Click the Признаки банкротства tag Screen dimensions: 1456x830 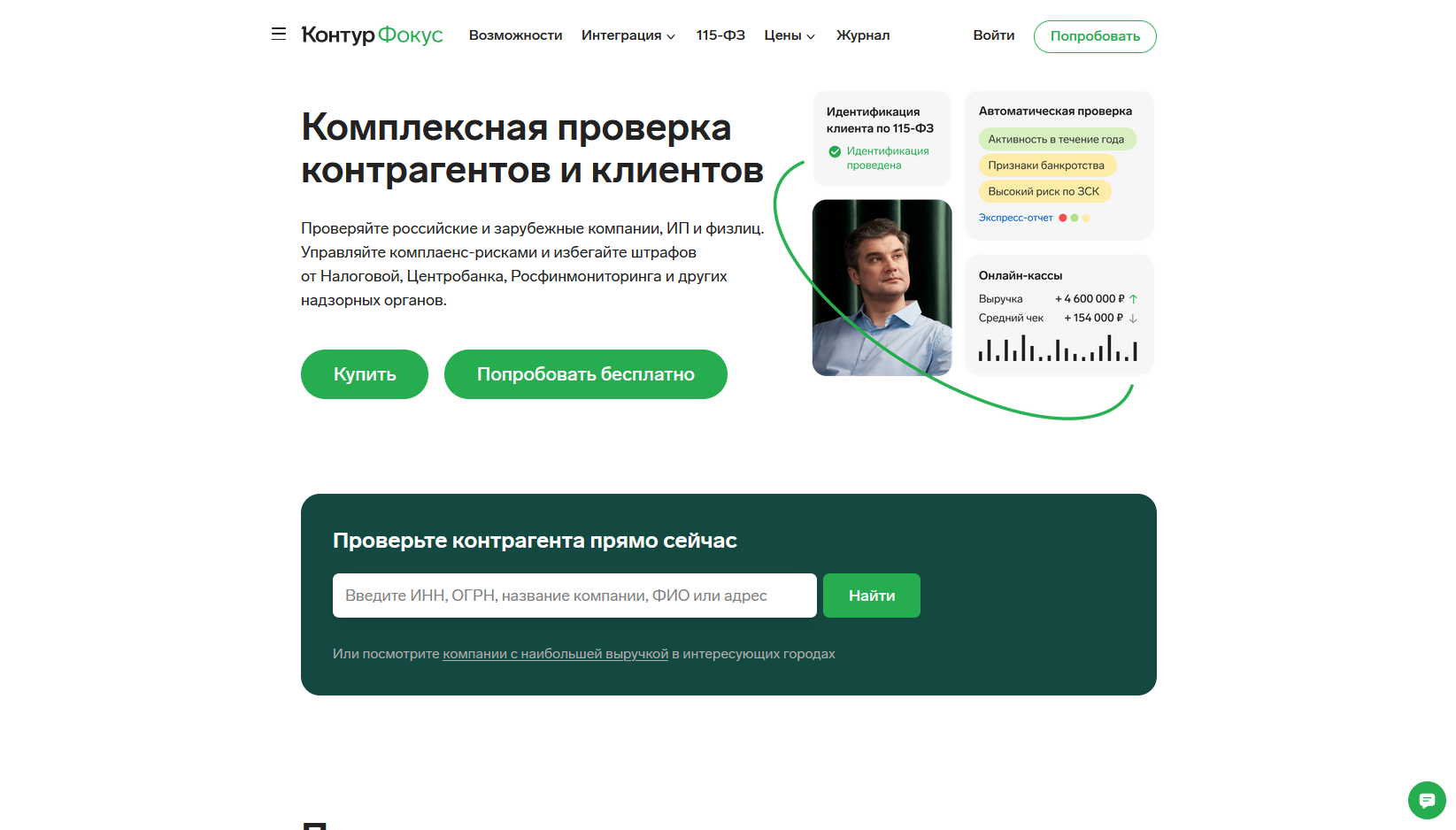pos(1047,165)
